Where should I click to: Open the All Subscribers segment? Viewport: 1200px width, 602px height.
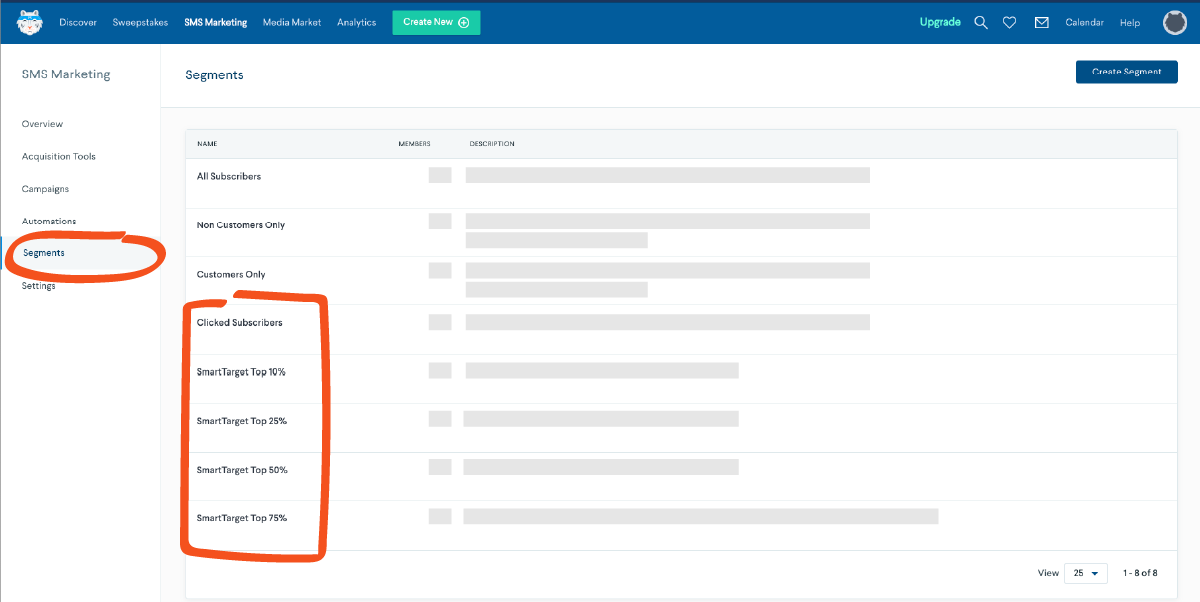click(229, 176)
